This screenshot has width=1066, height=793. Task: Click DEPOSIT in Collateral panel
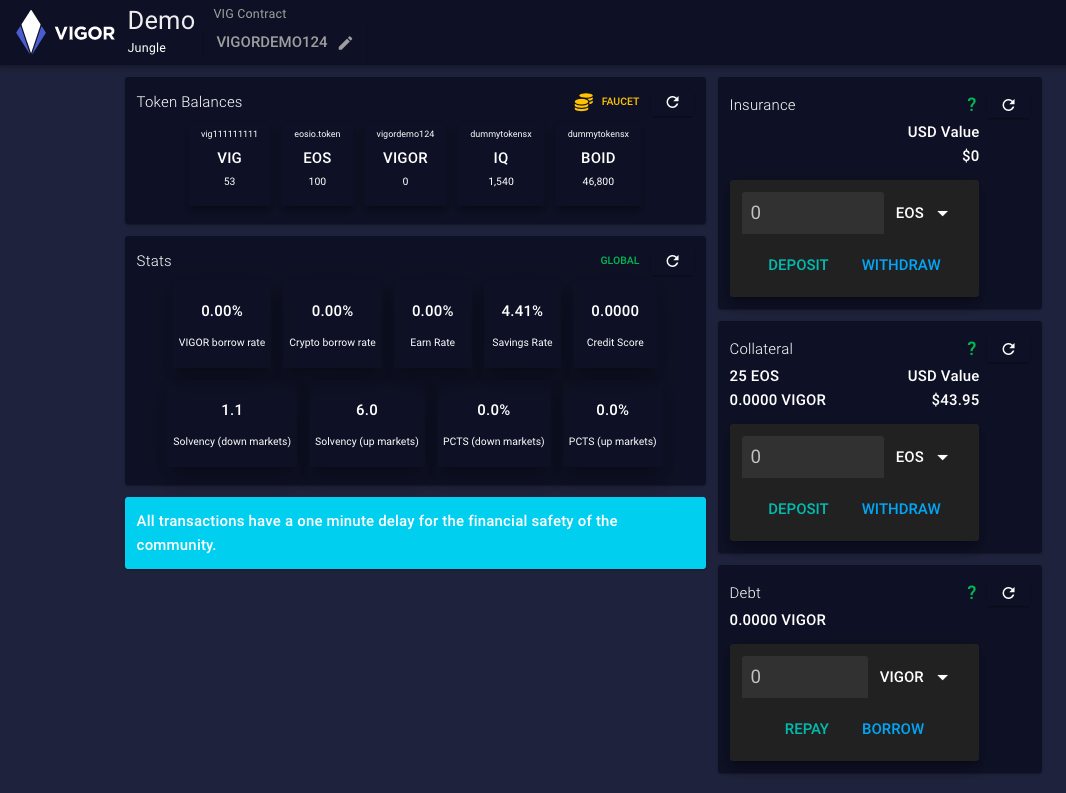click(797, 509)
